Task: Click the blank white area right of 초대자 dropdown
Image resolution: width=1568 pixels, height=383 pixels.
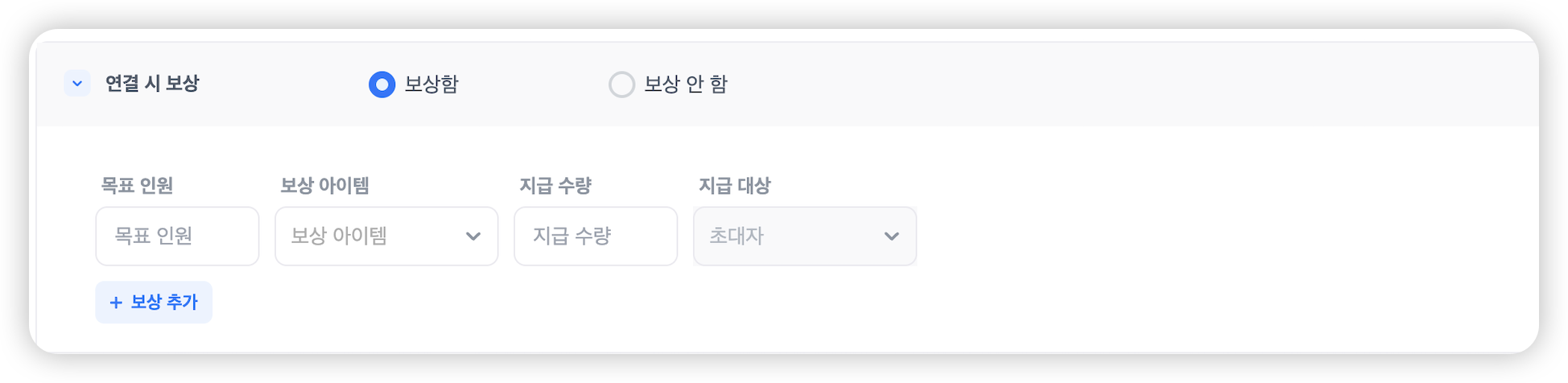Action: point(1207,237)
